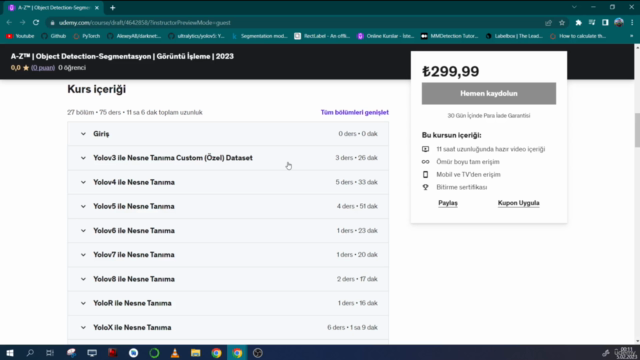Open the Online Kurslar bookmark
Image resolution: width=640 pixels, height=360 pixels.
coord(386,36)
